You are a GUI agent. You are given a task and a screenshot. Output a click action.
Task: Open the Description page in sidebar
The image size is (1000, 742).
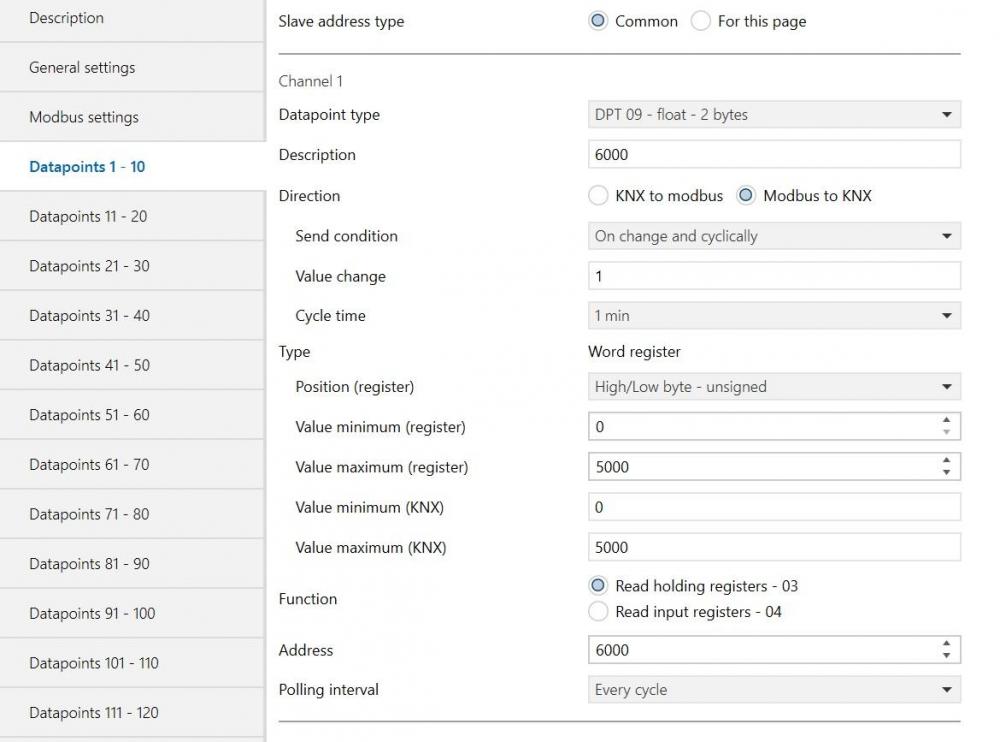tap(66, 18)
